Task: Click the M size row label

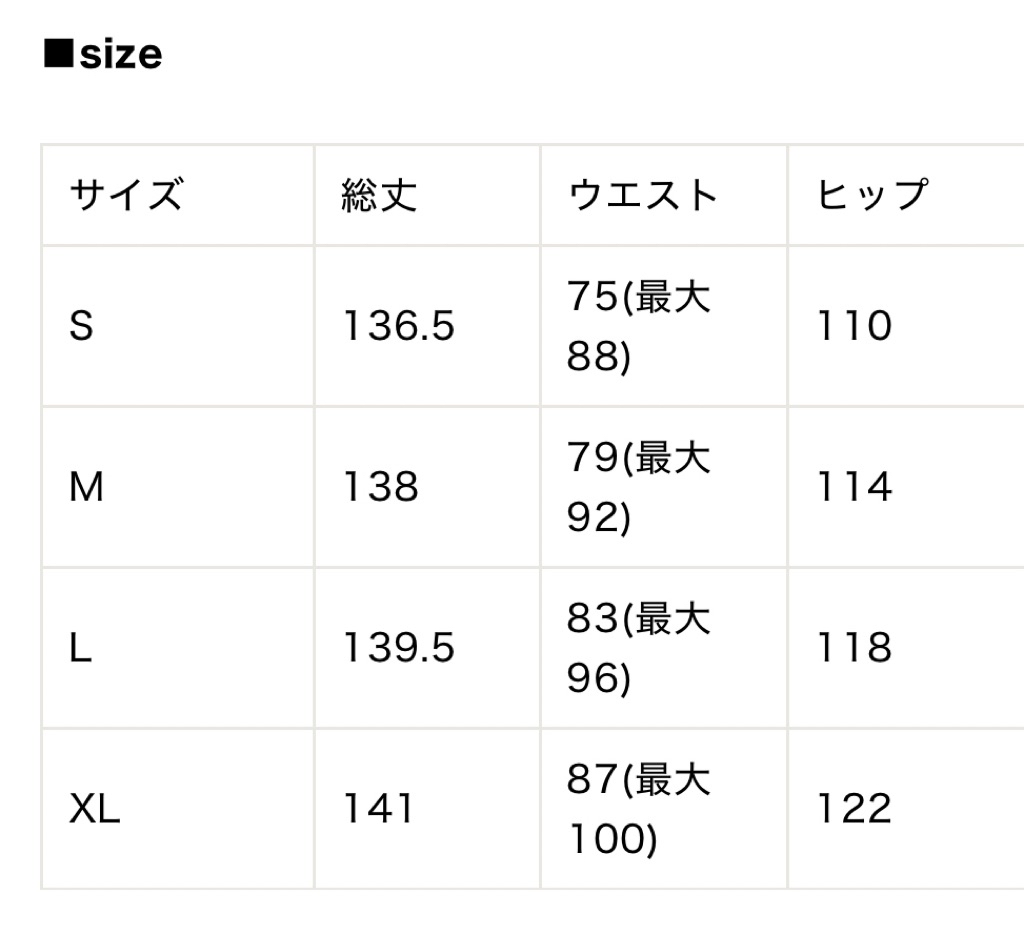Action: pyautogui.click(x=86, y=487)
